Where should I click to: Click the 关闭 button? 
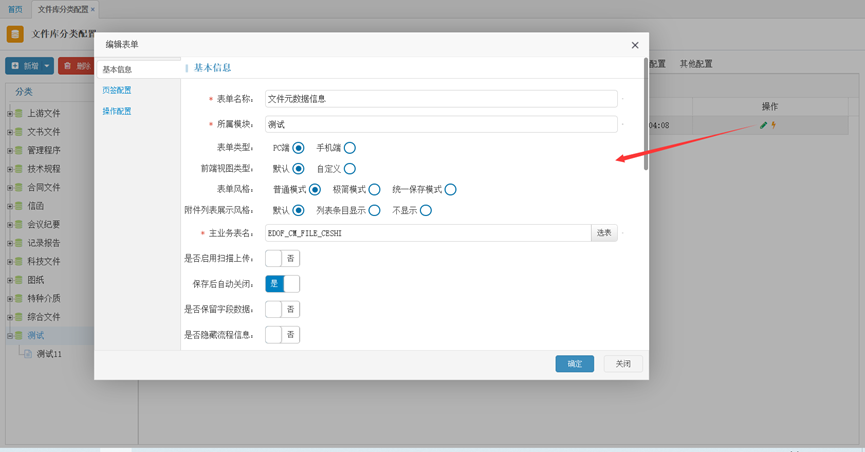coord(623,364)
